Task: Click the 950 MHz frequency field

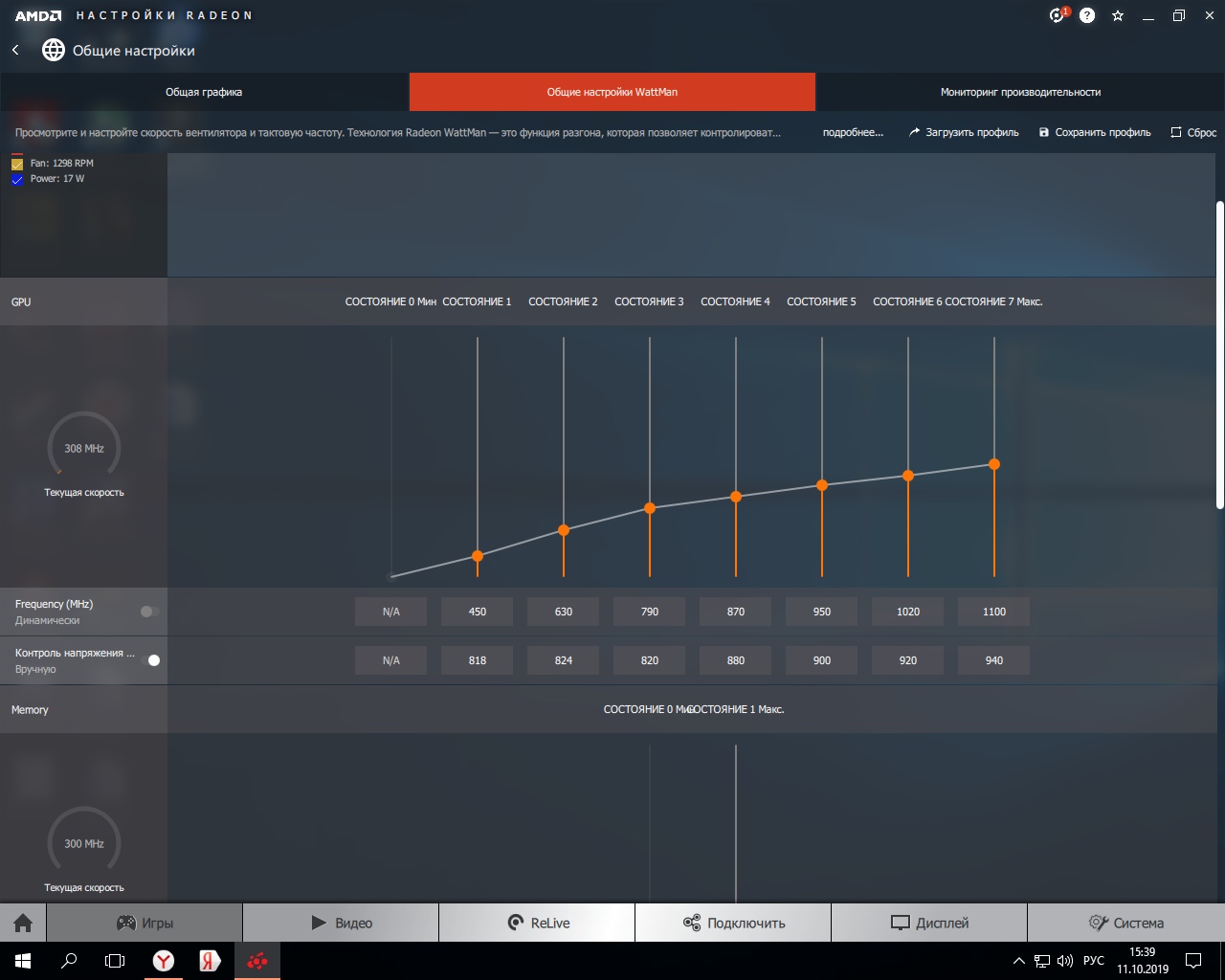Action: (822, 612)
